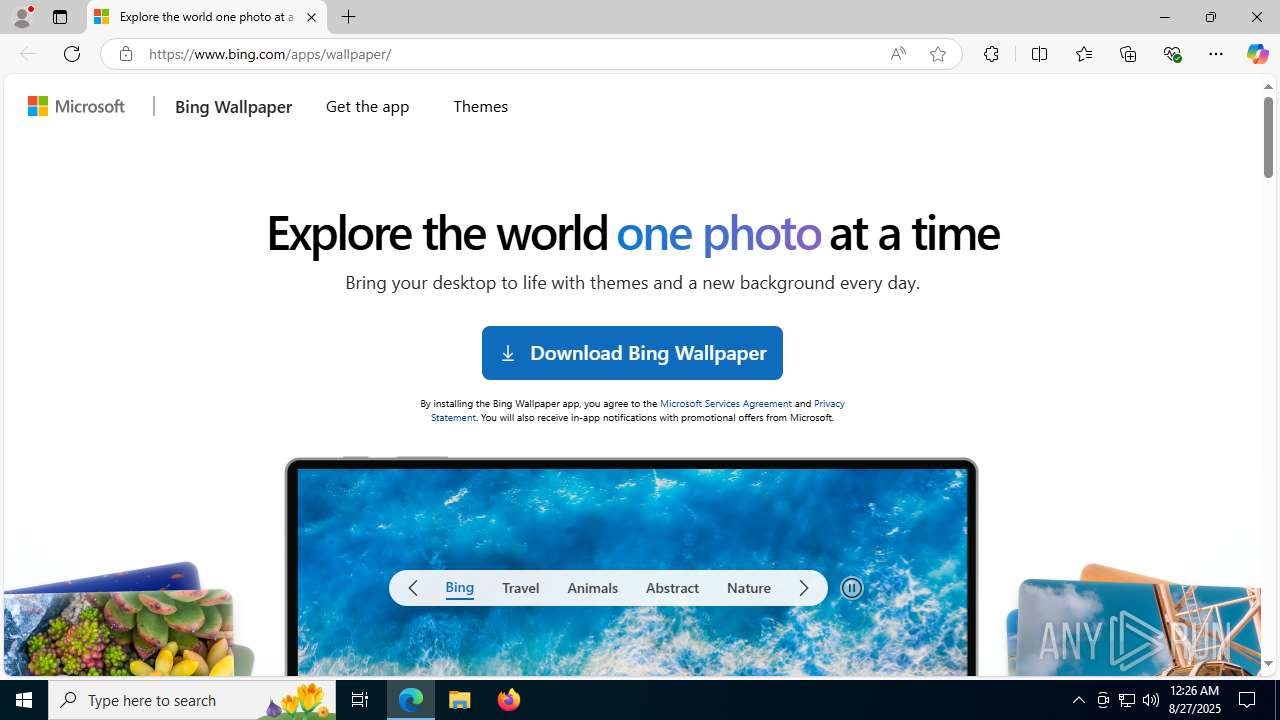Click the Microsoft logo

pos(77,106)
